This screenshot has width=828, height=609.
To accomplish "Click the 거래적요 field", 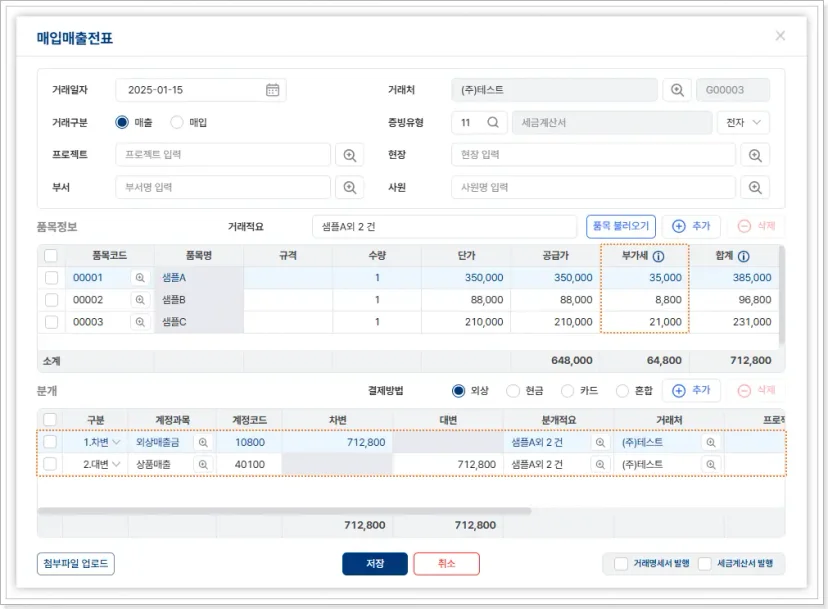I will (445, 227).
